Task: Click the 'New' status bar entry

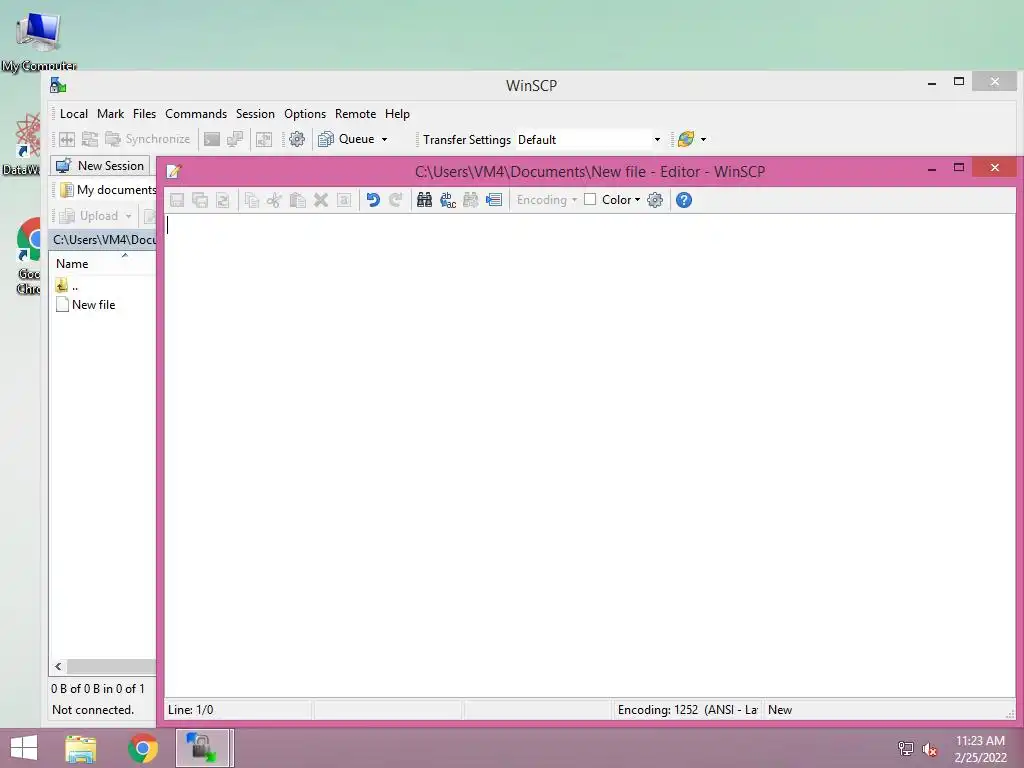Action: point(780,710)
